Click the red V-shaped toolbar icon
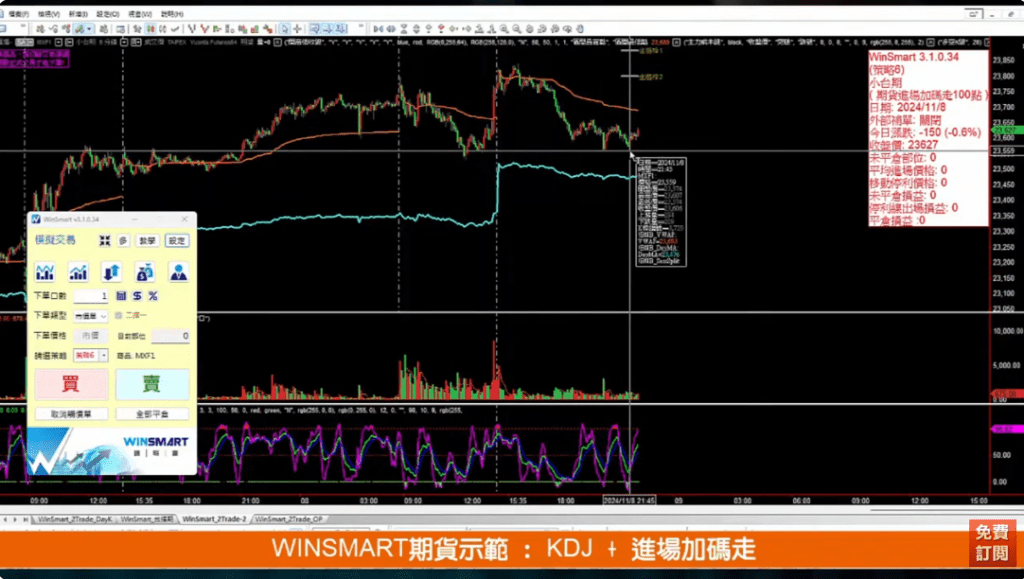The height and width of the screenshot is (579, 1024). click(205, 29)
